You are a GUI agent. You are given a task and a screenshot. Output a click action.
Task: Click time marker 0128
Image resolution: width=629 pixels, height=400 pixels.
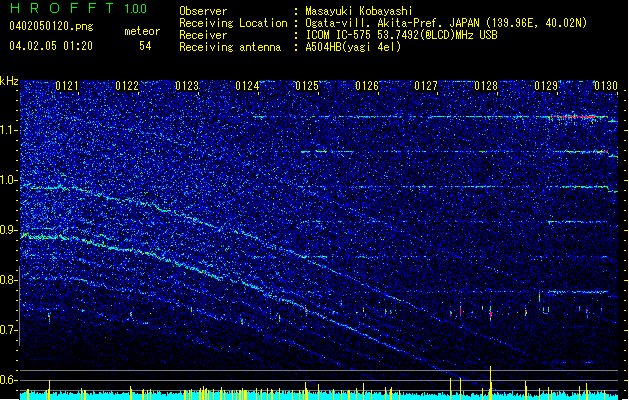pyautogui.click(x=486, y=86)
